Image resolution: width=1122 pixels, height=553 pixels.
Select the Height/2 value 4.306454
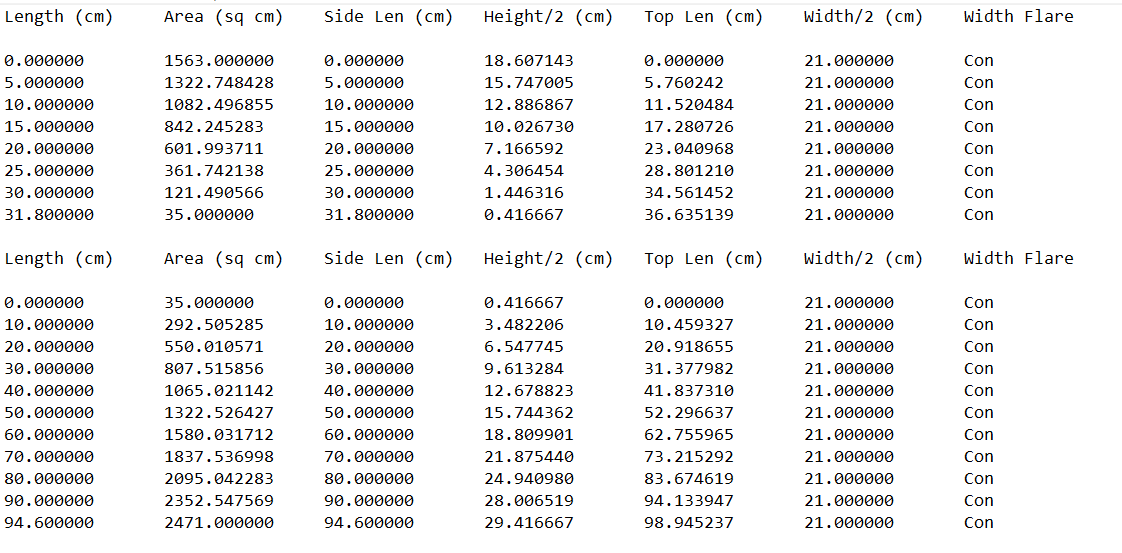(x=524, y=171)
